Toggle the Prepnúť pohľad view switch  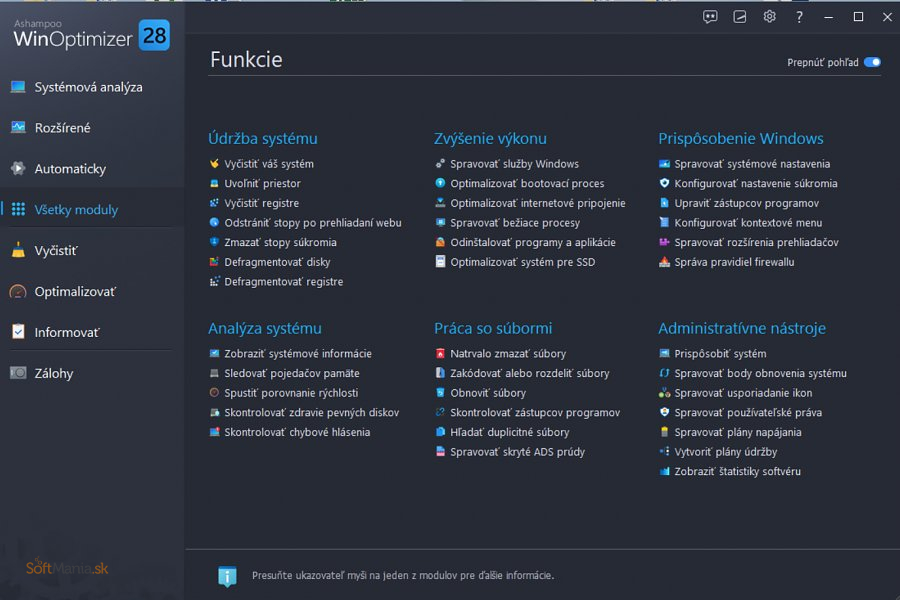(x=872, y=62)
